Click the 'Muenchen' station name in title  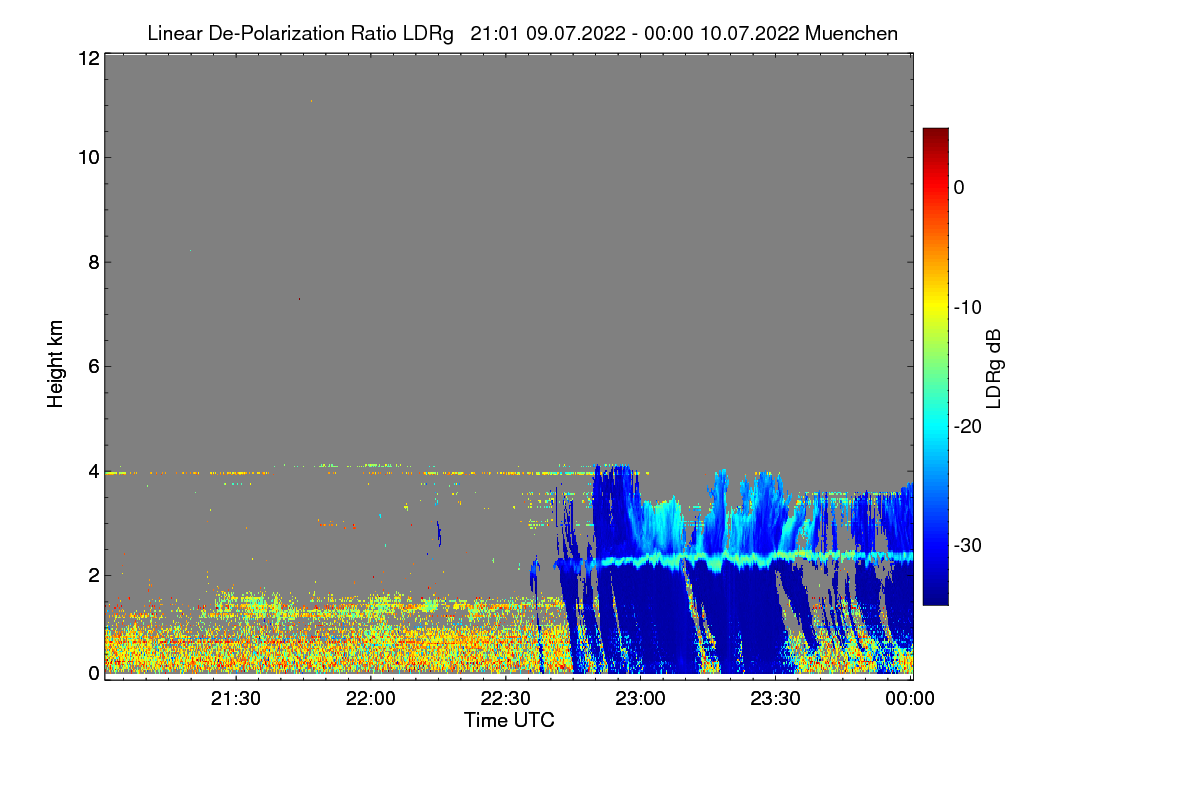coord(851,33)
